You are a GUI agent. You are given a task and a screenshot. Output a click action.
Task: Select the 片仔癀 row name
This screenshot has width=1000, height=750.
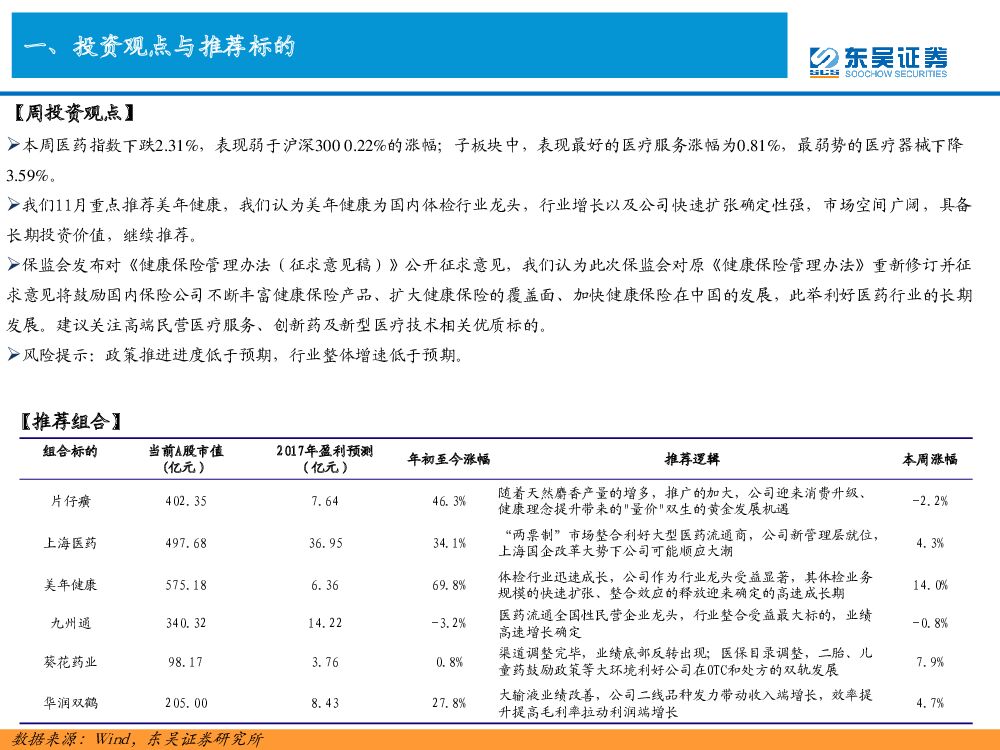[70, 501]
